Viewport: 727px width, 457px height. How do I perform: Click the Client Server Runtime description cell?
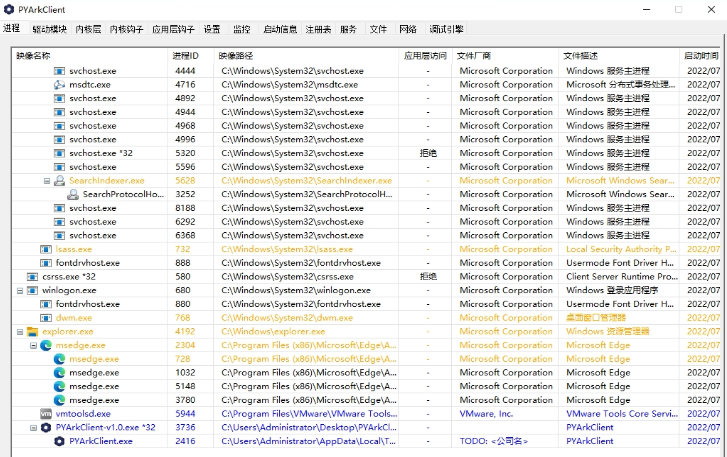point(622,277)
